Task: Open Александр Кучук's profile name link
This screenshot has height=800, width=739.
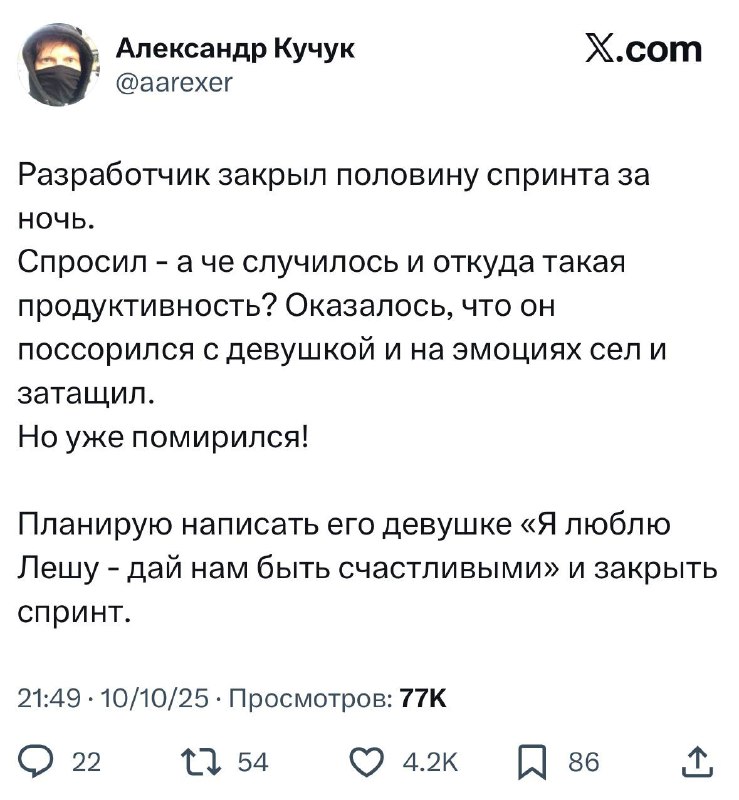Action: click(235, 50)
